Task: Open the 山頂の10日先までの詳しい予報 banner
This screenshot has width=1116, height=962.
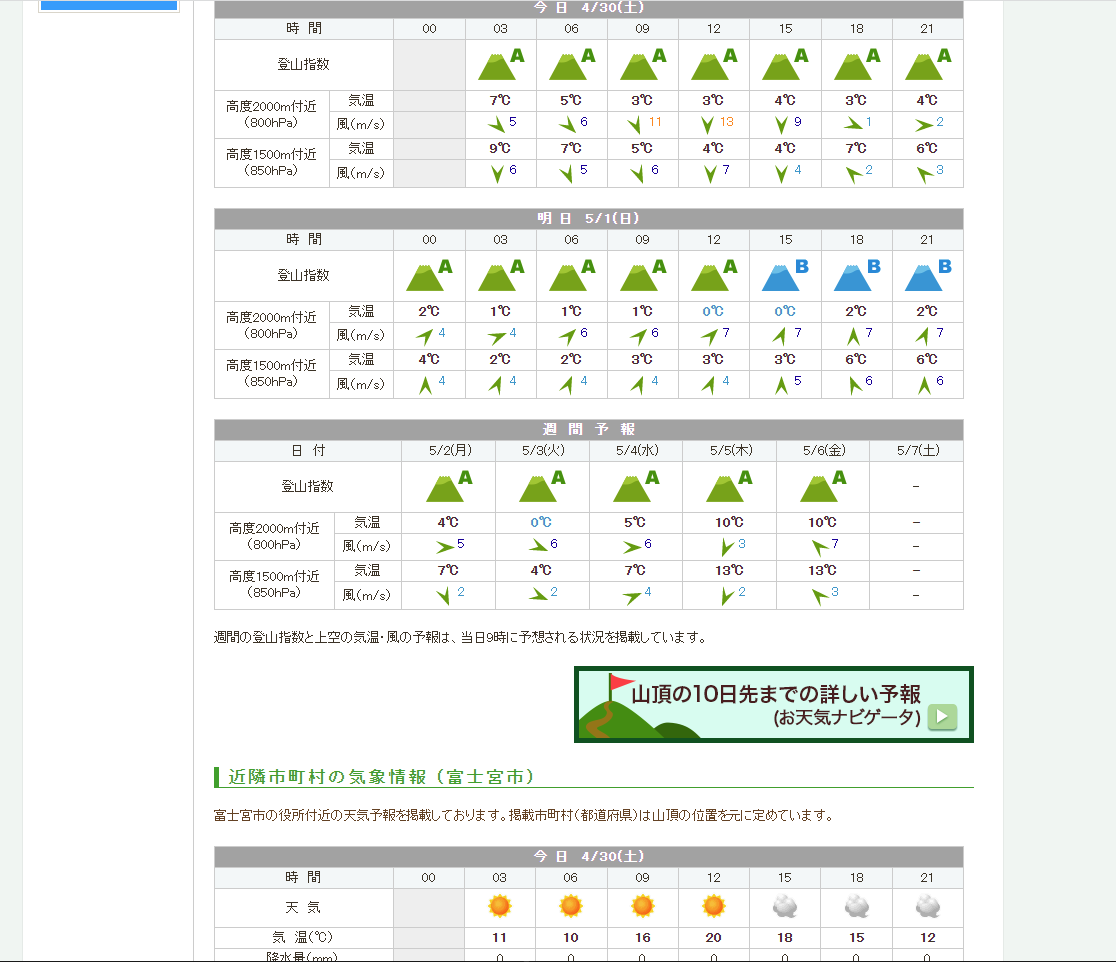Action: [773, 705]
